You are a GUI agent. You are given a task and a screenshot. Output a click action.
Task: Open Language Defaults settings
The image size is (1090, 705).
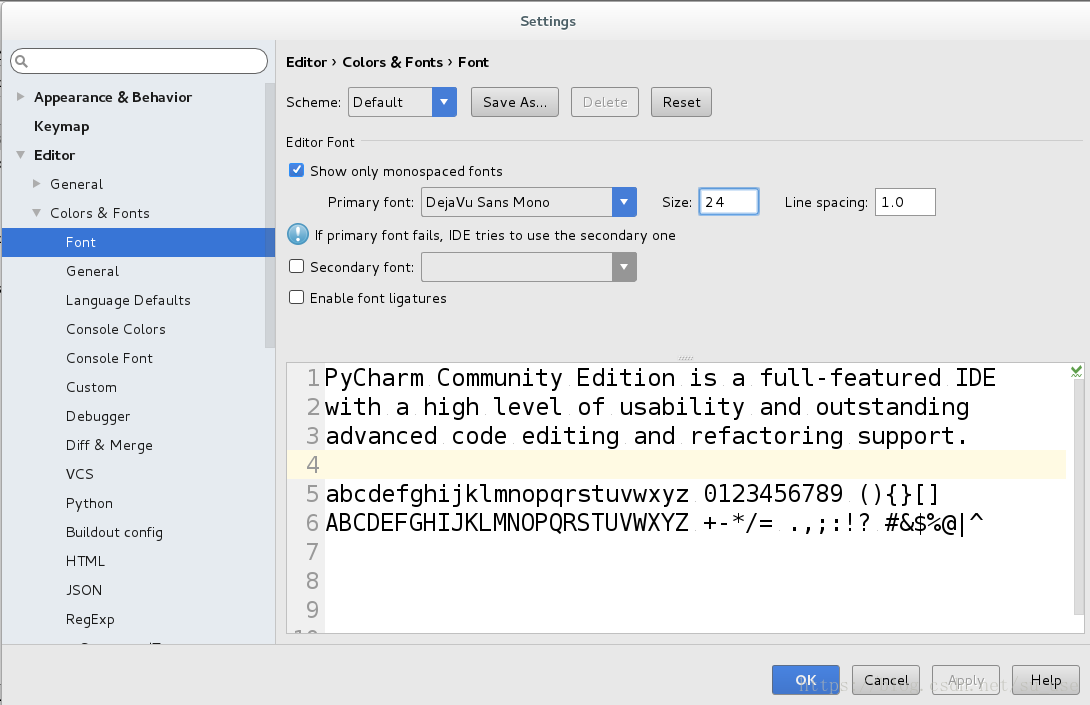point(128,300)
